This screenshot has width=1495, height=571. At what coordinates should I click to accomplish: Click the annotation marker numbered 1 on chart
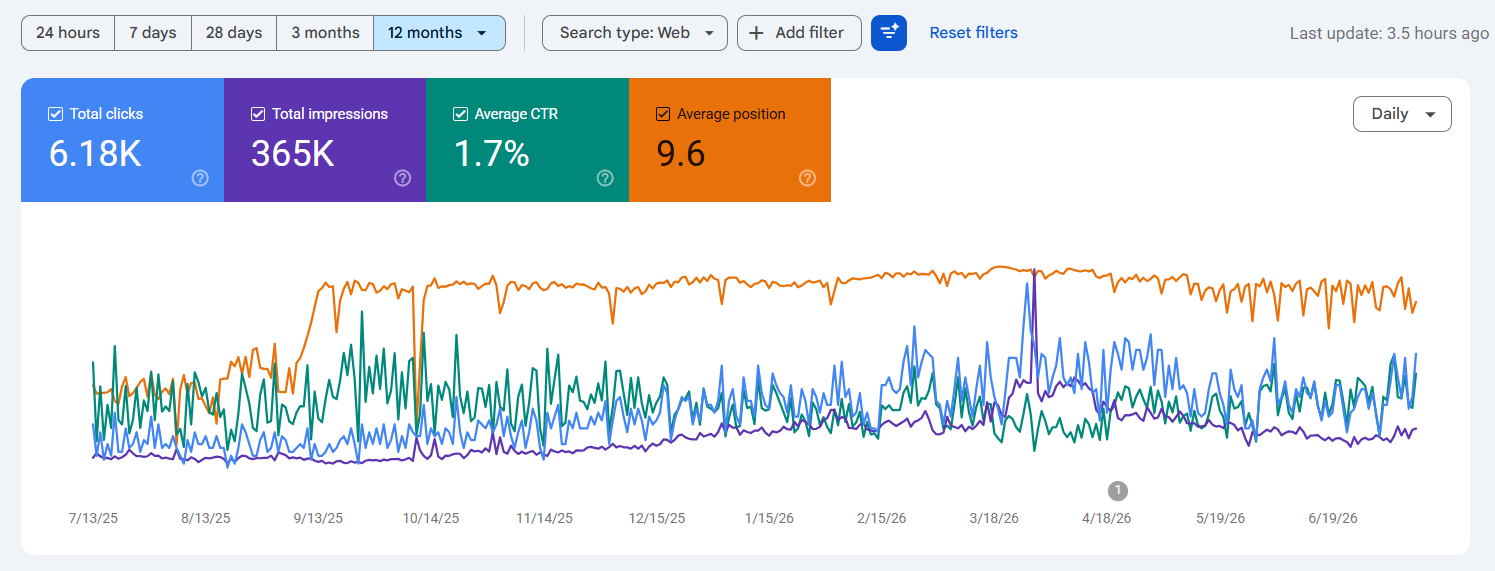[x=1118, y=491]
